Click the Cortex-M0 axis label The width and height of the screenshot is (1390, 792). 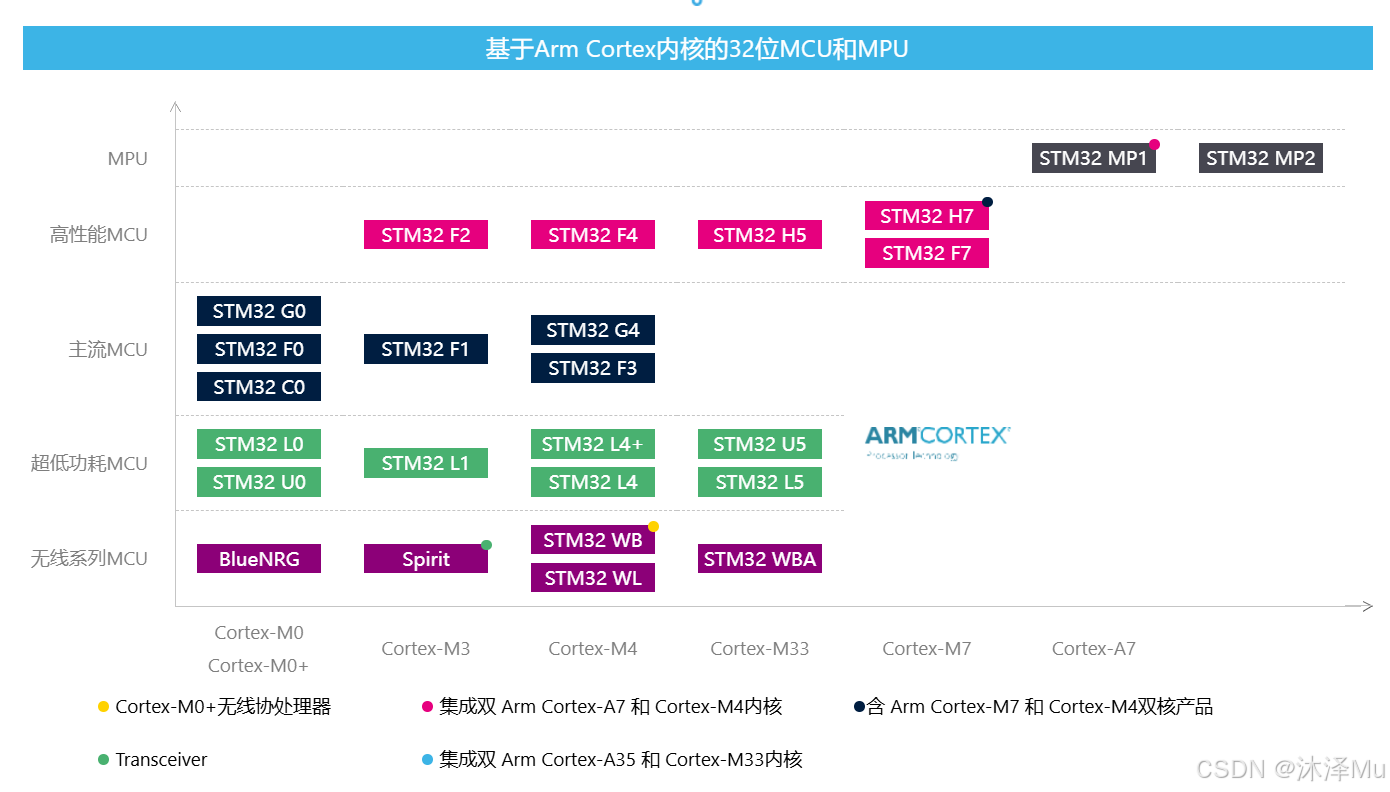(259, 632)
